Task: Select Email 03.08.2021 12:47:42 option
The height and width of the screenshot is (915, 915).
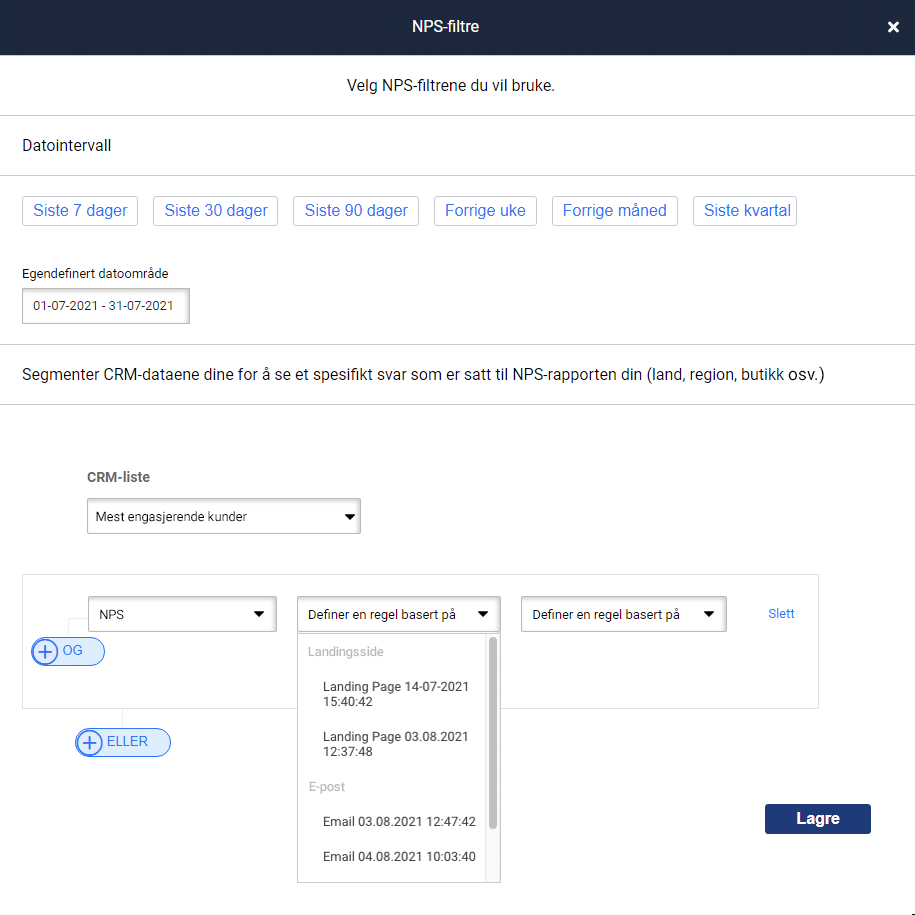Action: coord(398,822)
